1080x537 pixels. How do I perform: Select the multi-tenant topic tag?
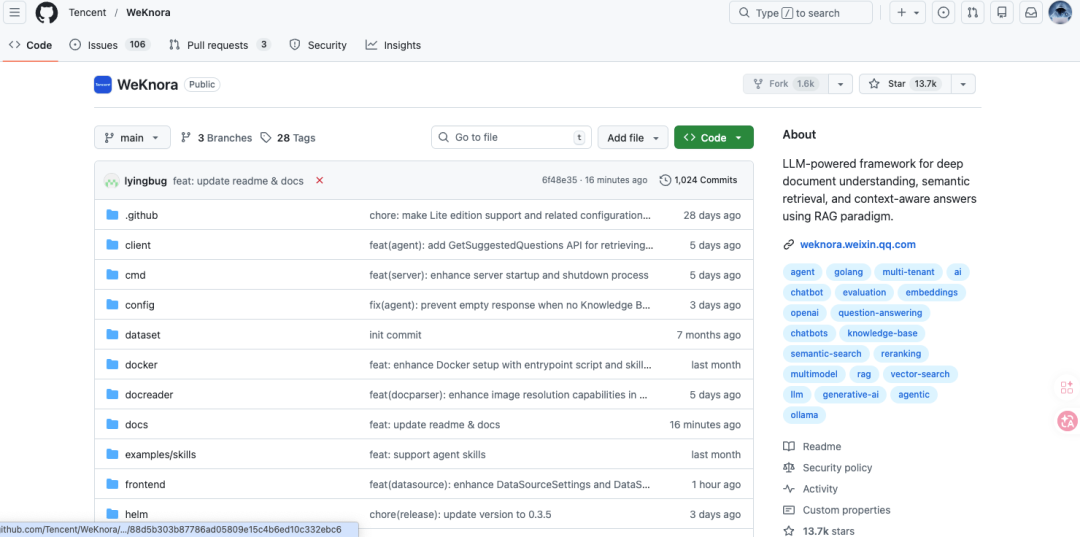(908, 272)
